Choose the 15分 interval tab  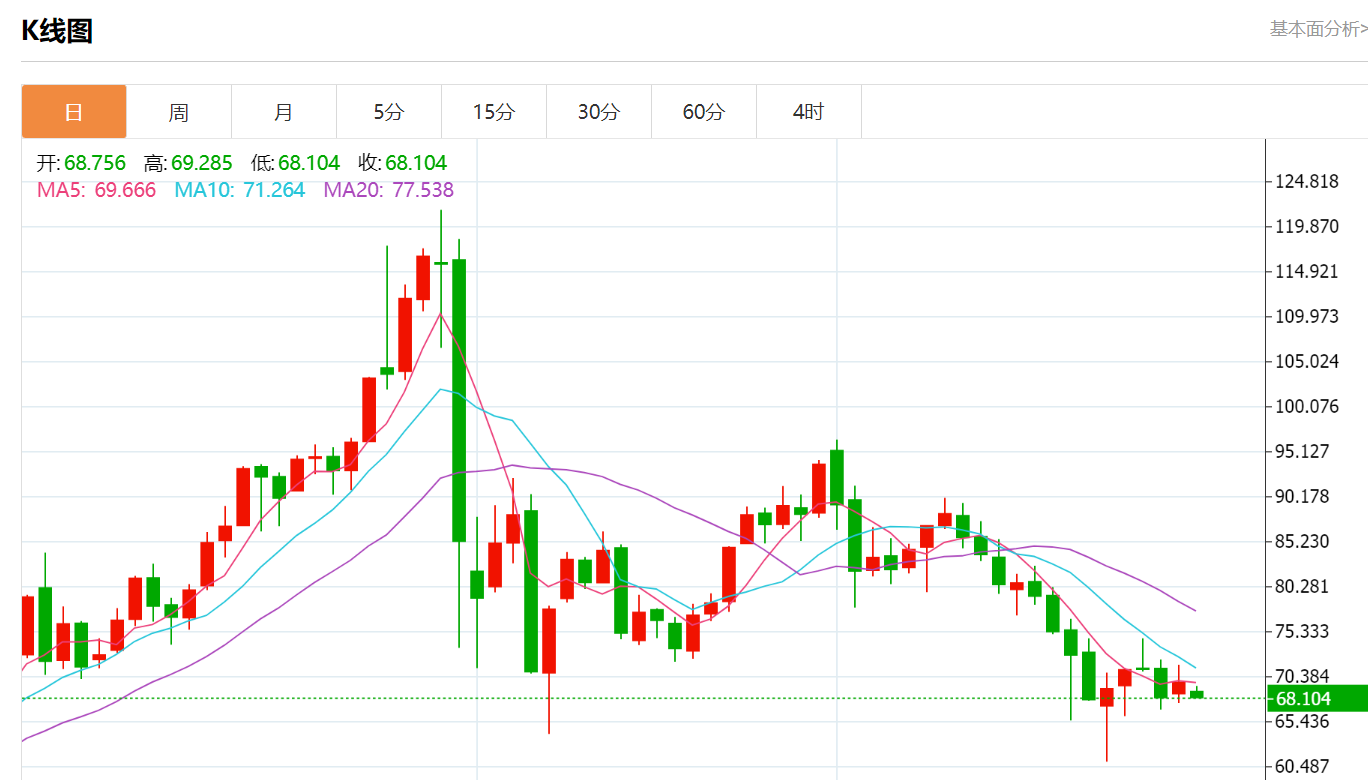(x=493, y=112)
